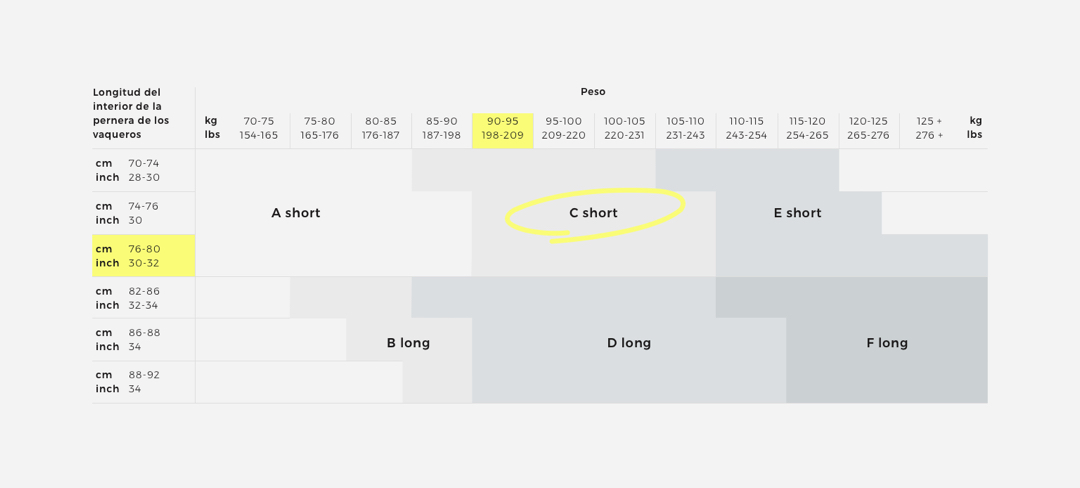Choose the 120-125 kg weight header
The image size is (1080, 488).
(868, 129)
